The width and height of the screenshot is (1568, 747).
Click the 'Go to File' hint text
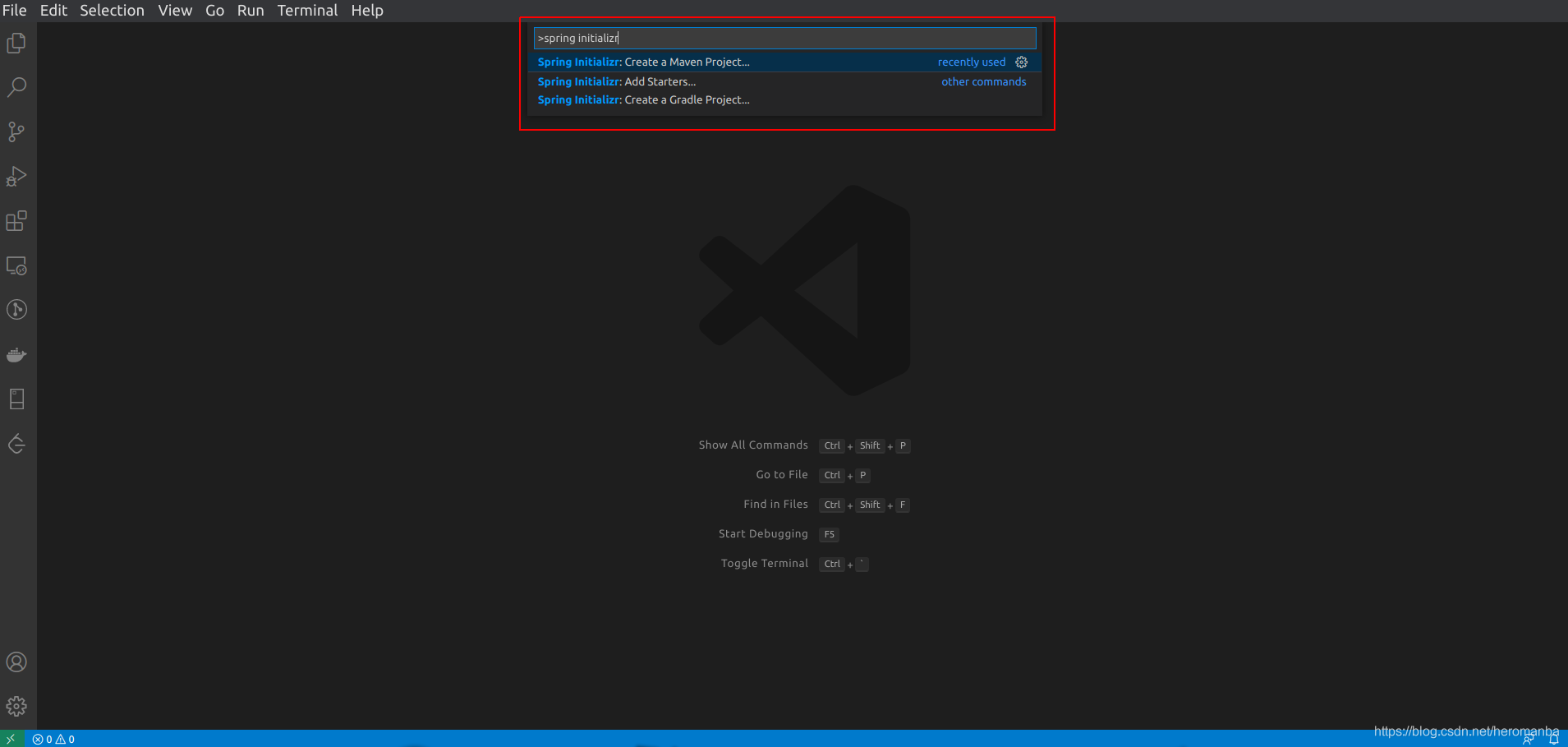pyautogui.click(x=782, y=475)
